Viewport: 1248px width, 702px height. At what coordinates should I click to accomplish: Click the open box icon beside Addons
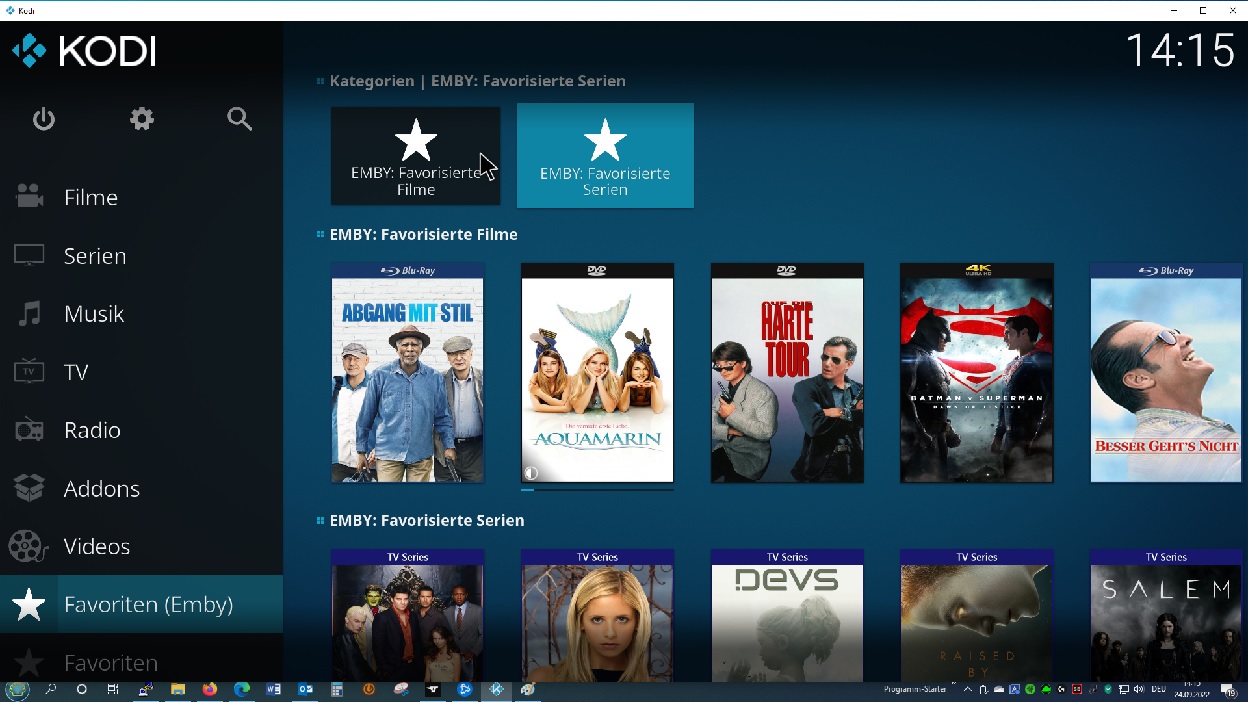[x=29, y=488]
